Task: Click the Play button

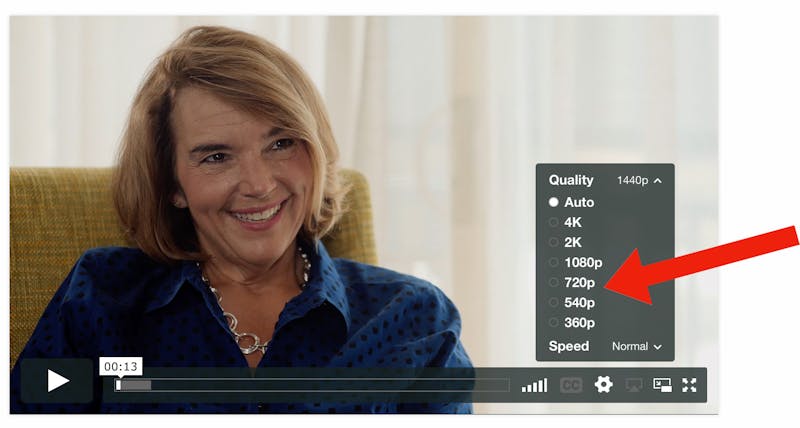Action: pos(57,381)
